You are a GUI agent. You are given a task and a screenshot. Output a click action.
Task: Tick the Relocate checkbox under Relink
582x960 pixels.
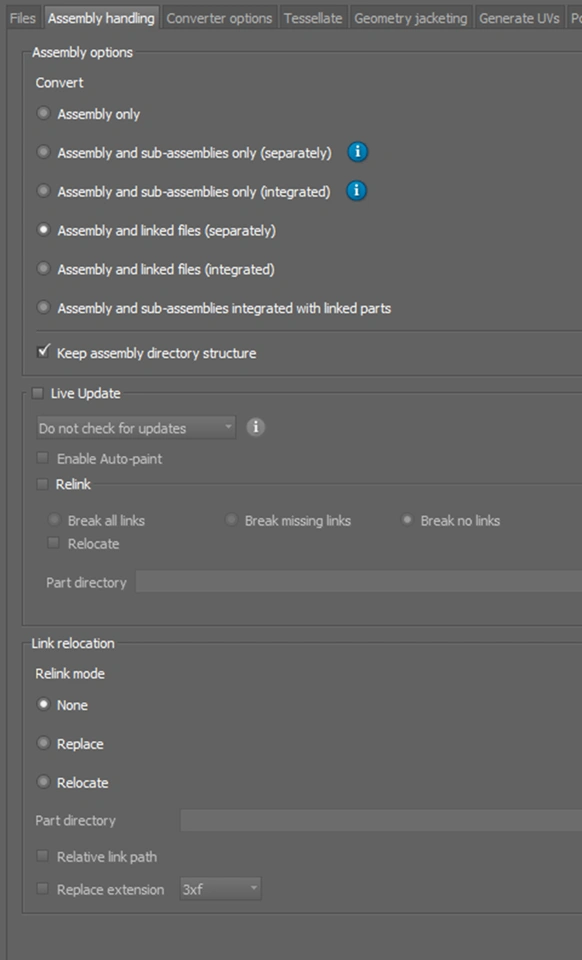(54, 543)
